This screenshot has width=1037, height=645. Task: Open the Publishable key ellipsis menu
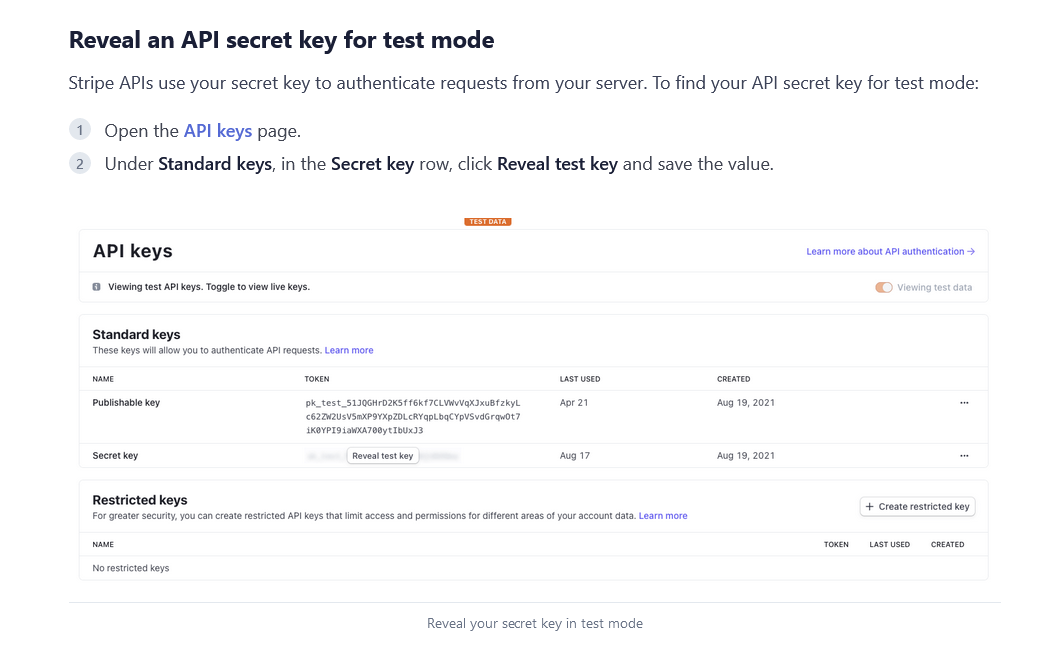(965, 402)
